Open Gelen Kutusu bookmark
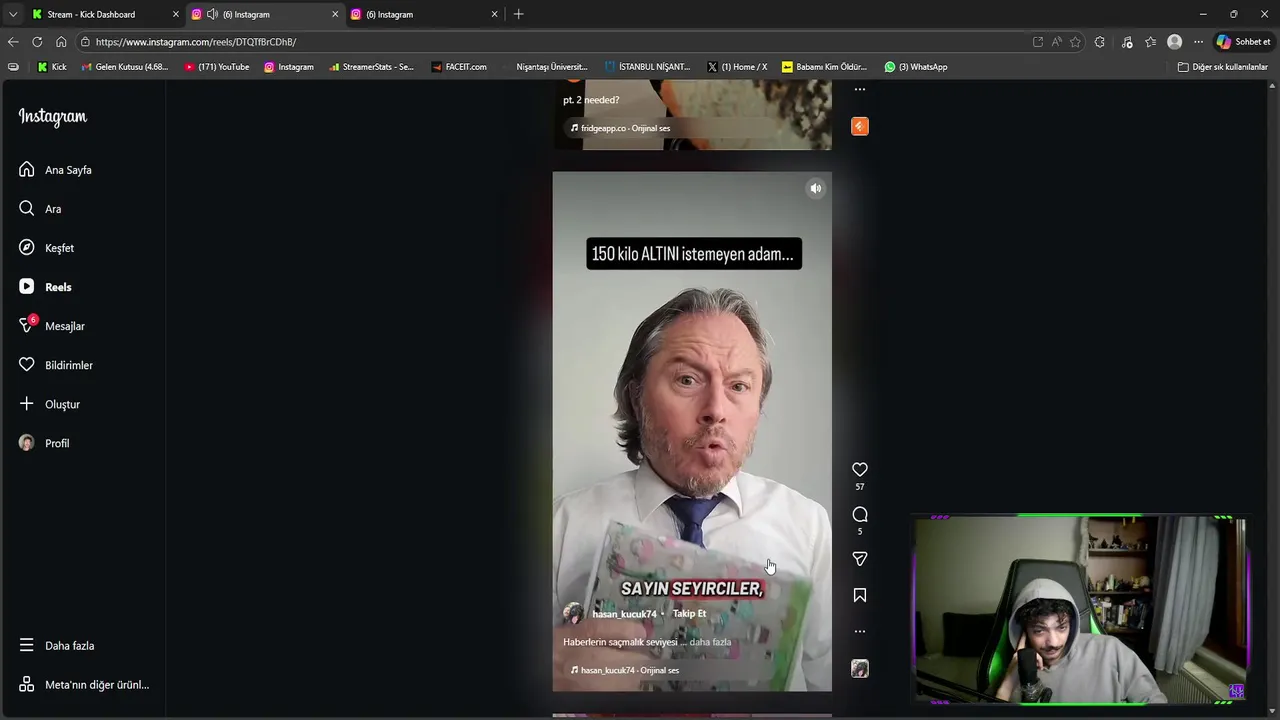Viewport: 1280px width, 720px height. coord(125,67)
